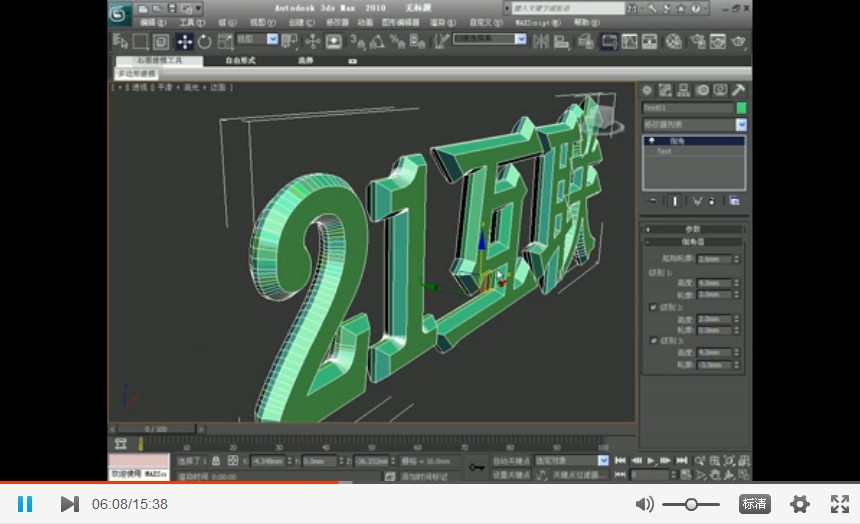Click 设置关键点 Set Key button
860x524 pixels.
point(511,475)
